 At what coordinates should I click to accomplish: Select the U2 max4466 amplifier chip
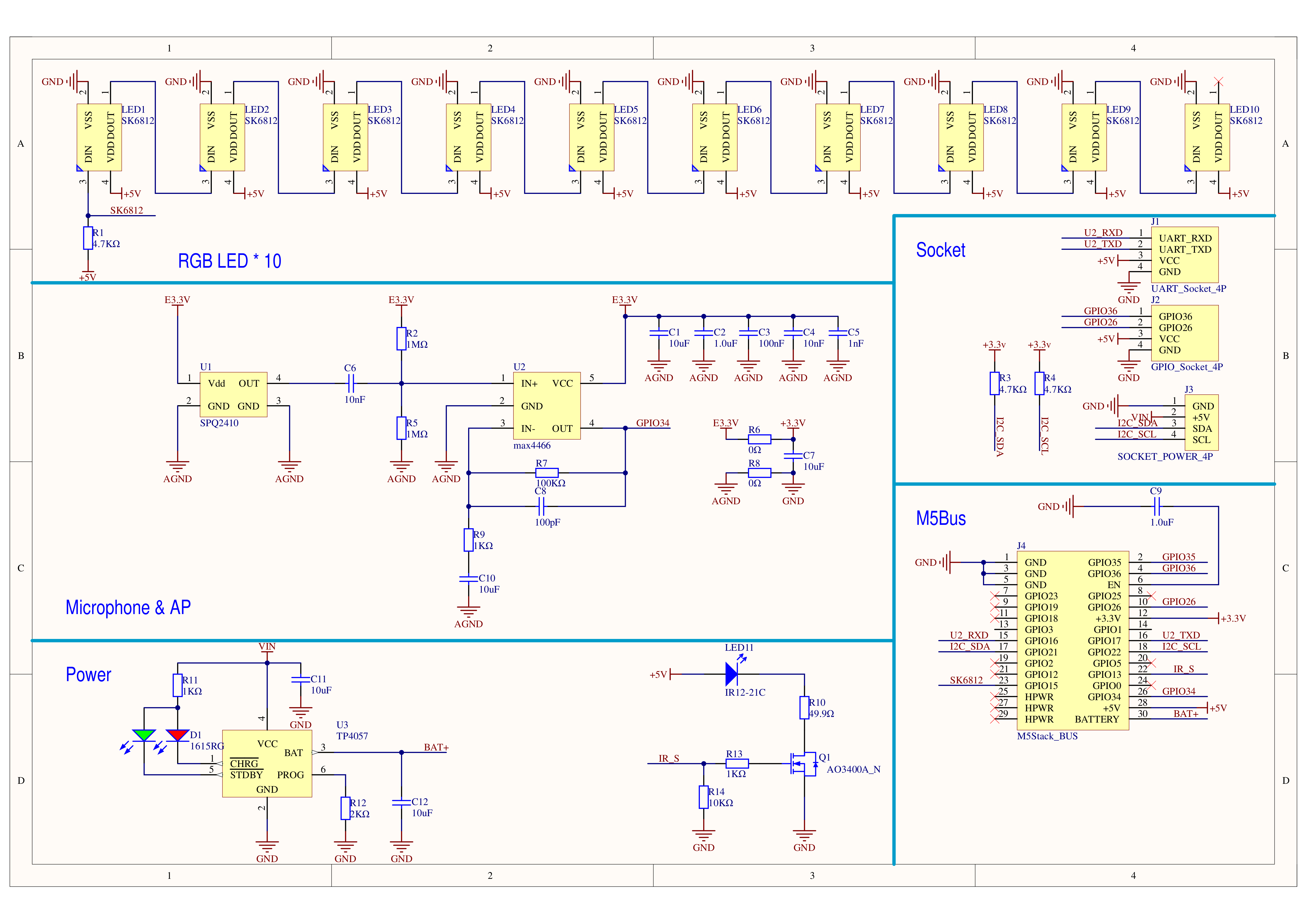tap(547, 406)
